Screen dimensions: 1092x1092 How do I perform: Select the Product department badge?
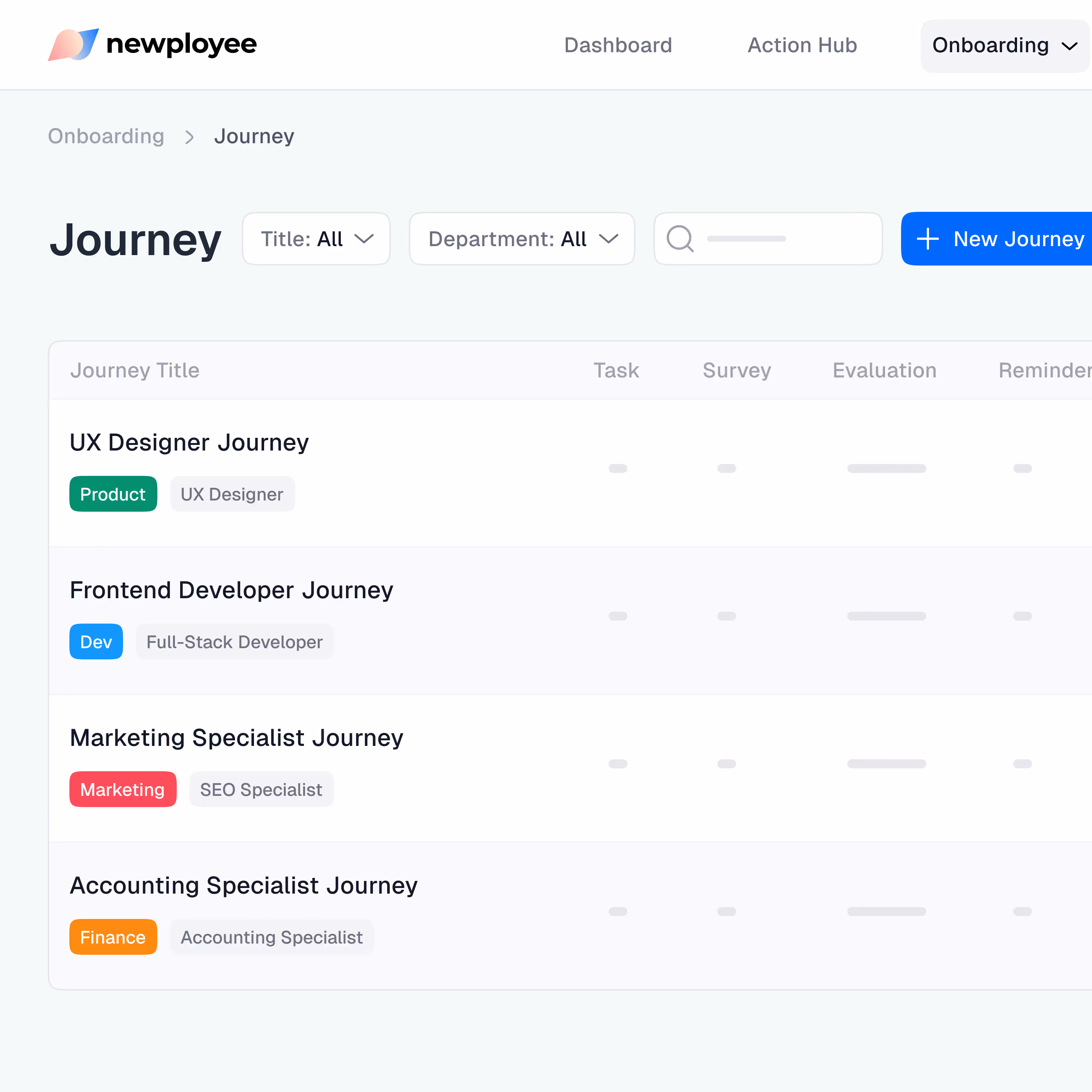click(x=113, y=493)
